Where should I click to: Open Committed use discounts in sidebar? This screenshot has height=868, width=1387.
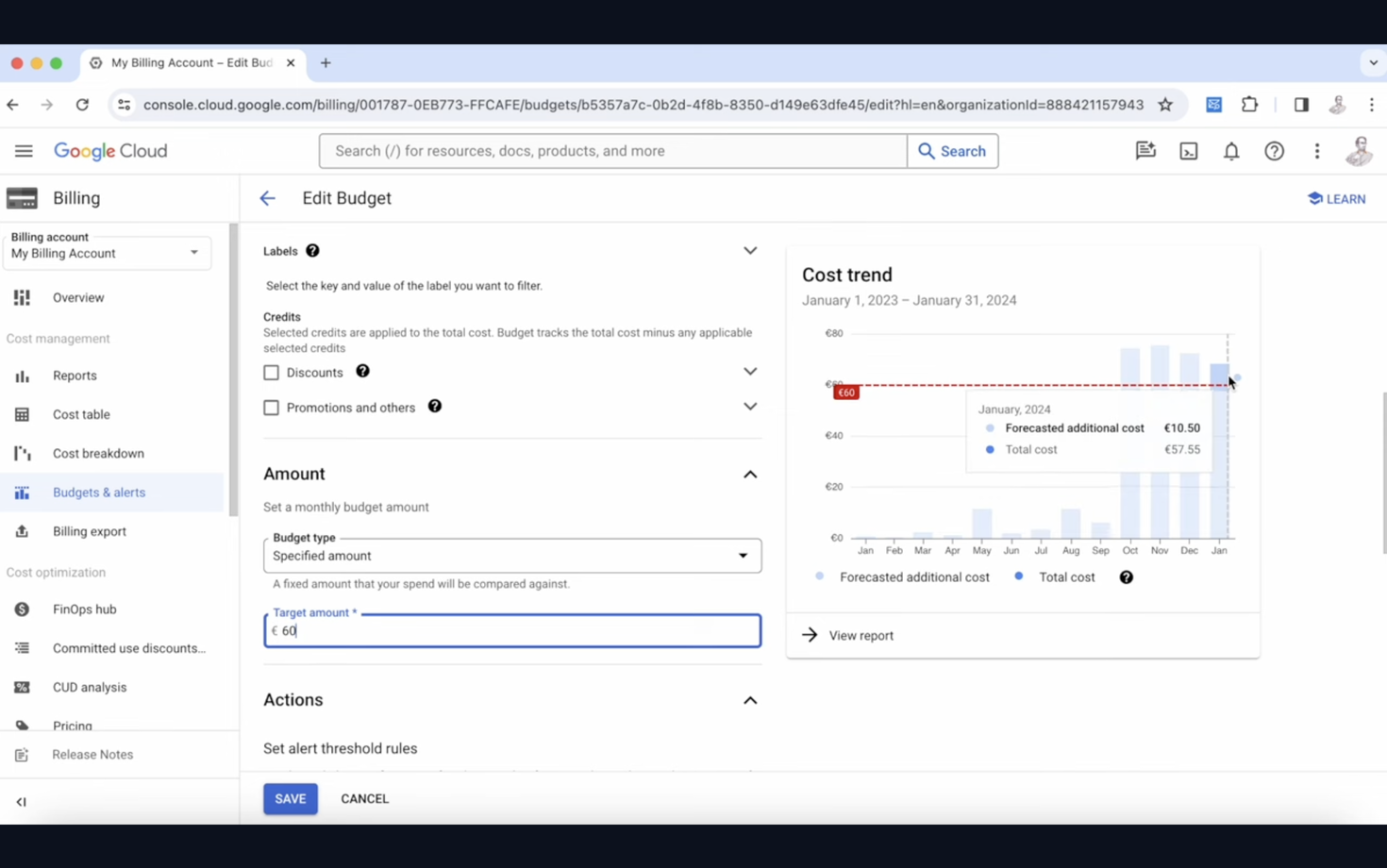click(x=129, y=649)
